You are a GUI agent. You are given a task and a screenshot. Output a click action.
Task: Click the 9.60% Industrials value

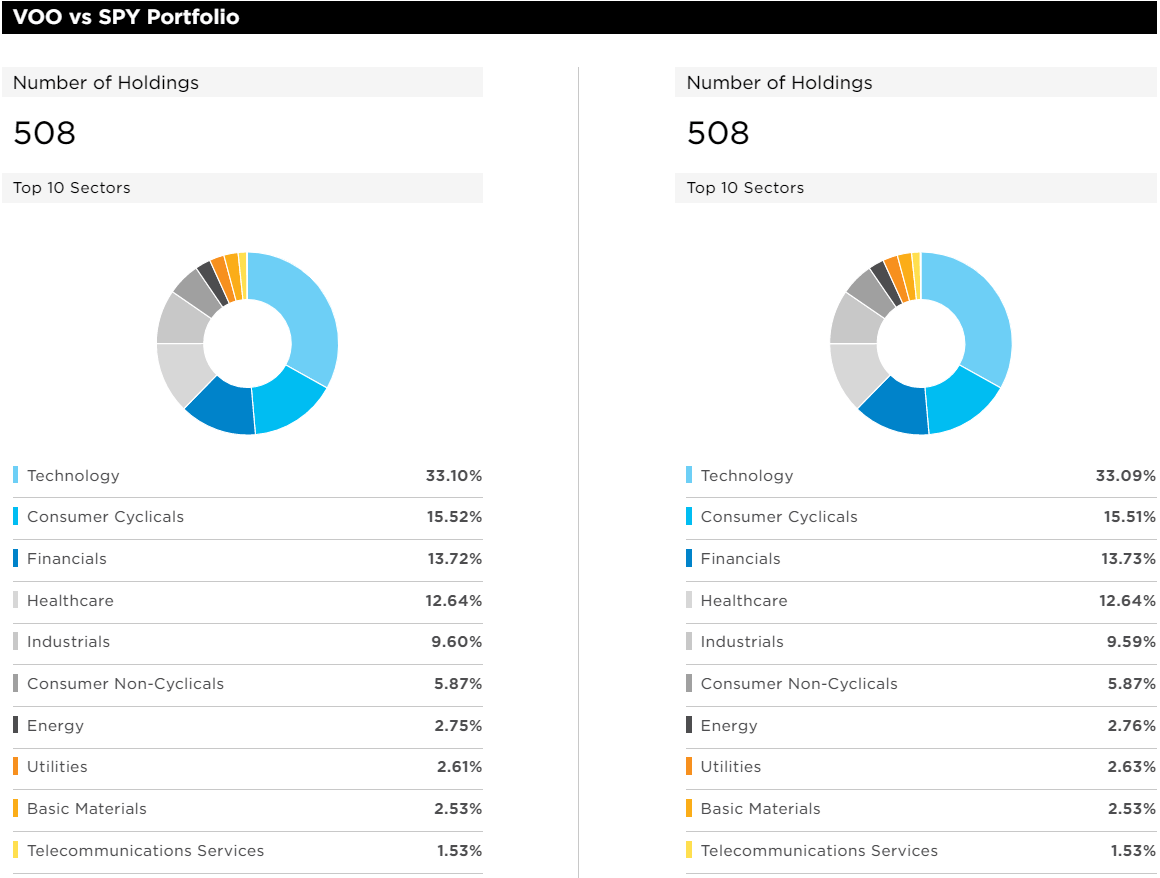point(456,642)
